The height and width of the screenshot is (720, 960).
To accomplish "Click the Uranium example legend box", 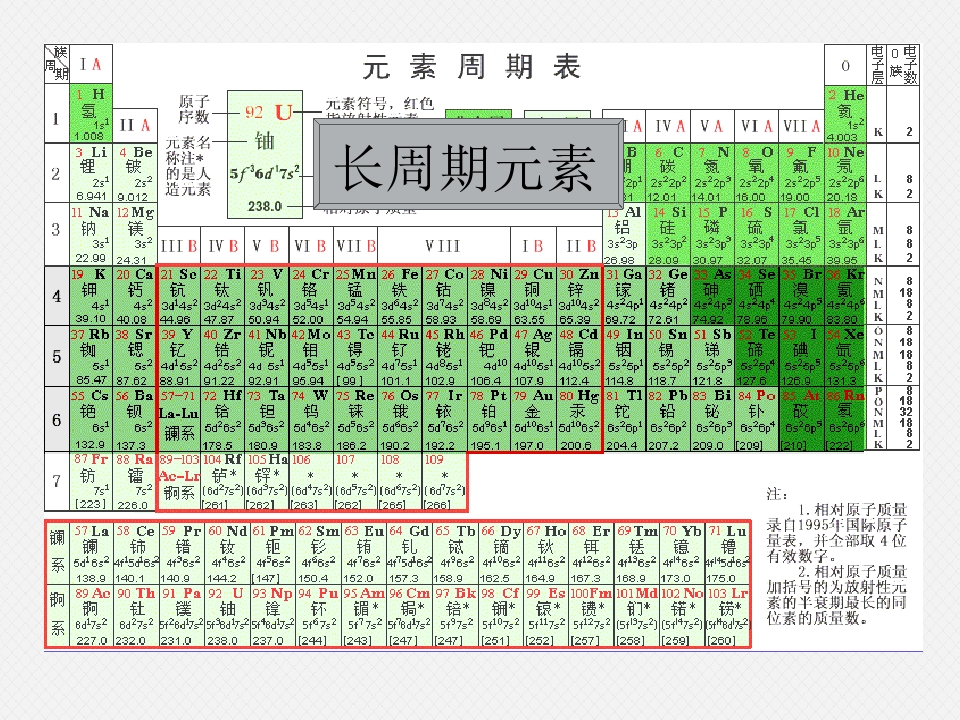I will (x=264, y=154).
